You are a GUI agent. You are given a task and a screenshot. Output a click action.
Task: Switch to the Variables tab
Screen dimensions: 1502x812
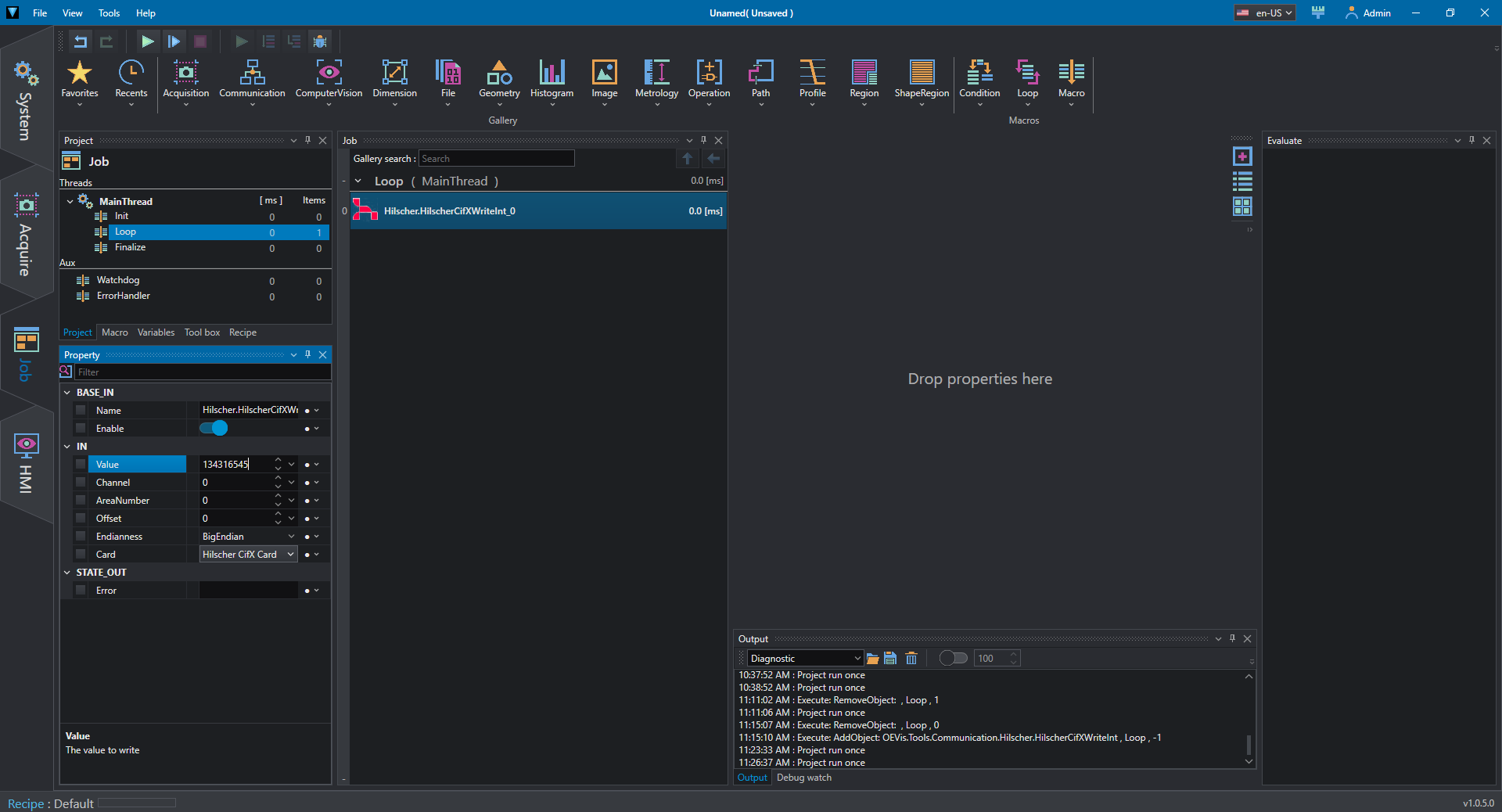pos(156,332)
